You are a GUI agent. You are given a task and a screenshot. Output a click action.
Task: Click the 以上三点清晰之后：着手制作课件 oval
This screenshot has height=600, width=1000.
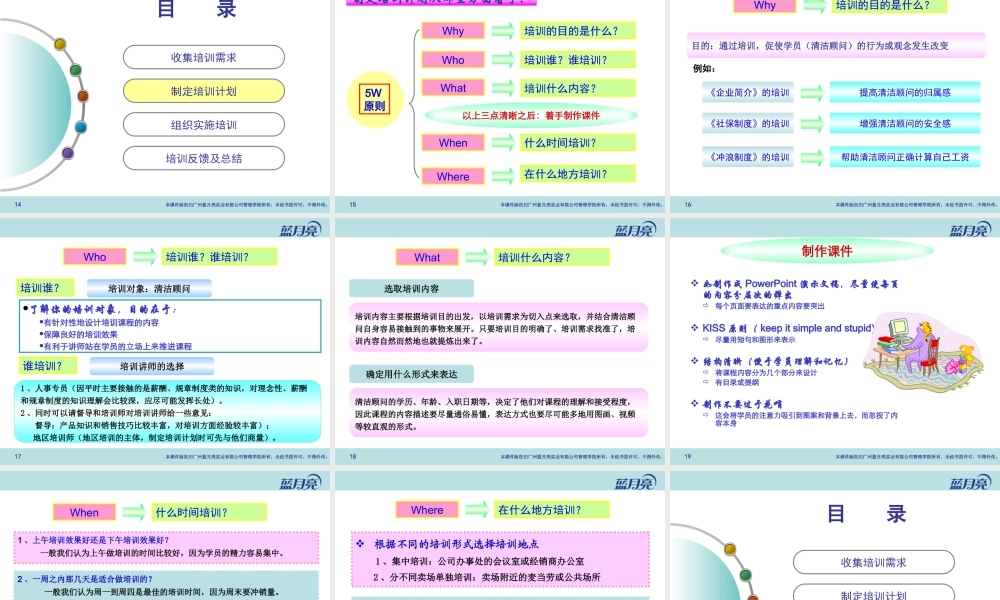[531, 115]
